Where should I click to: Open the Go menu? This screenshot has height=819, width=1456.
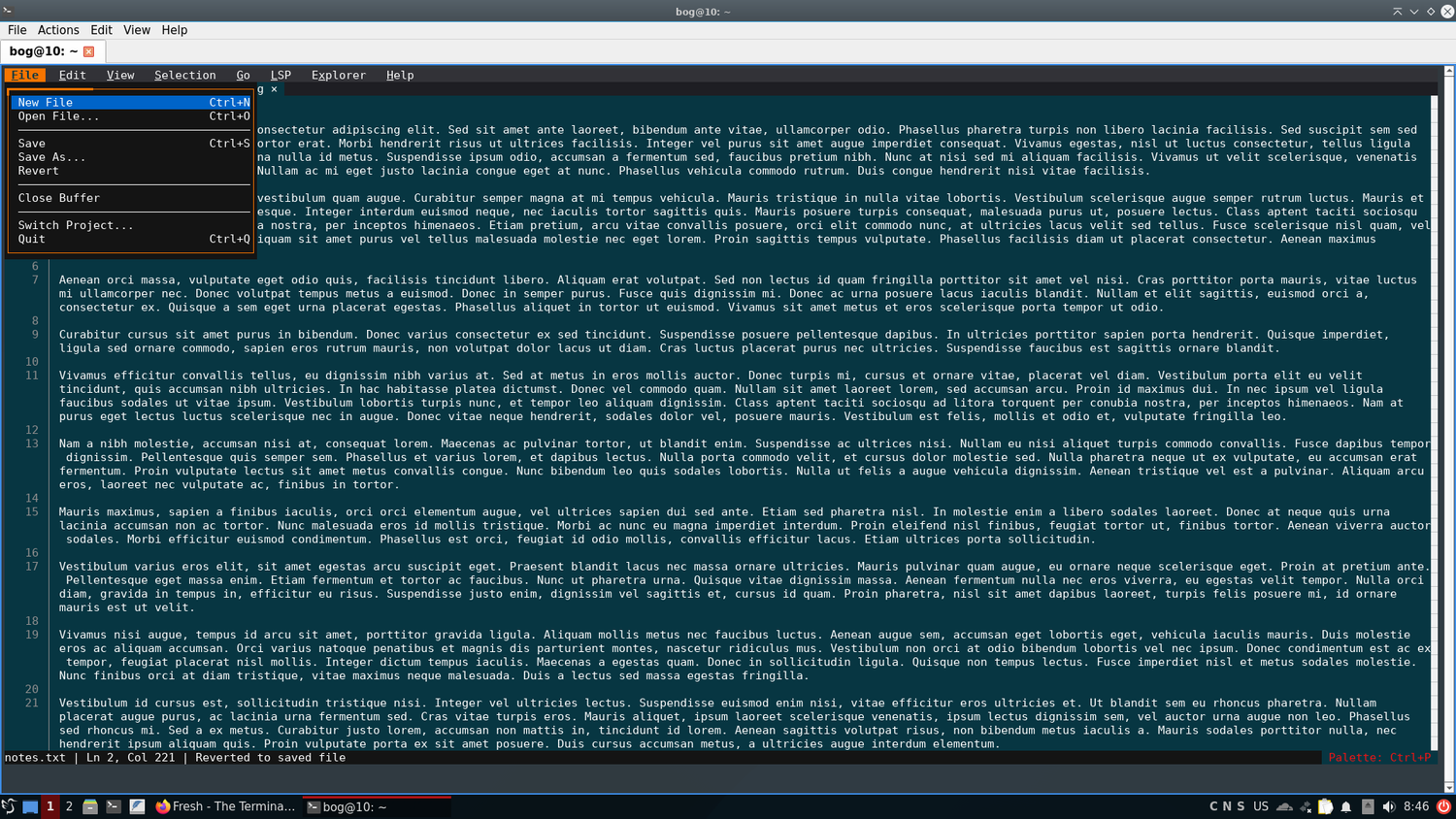[x=243, y=75]
